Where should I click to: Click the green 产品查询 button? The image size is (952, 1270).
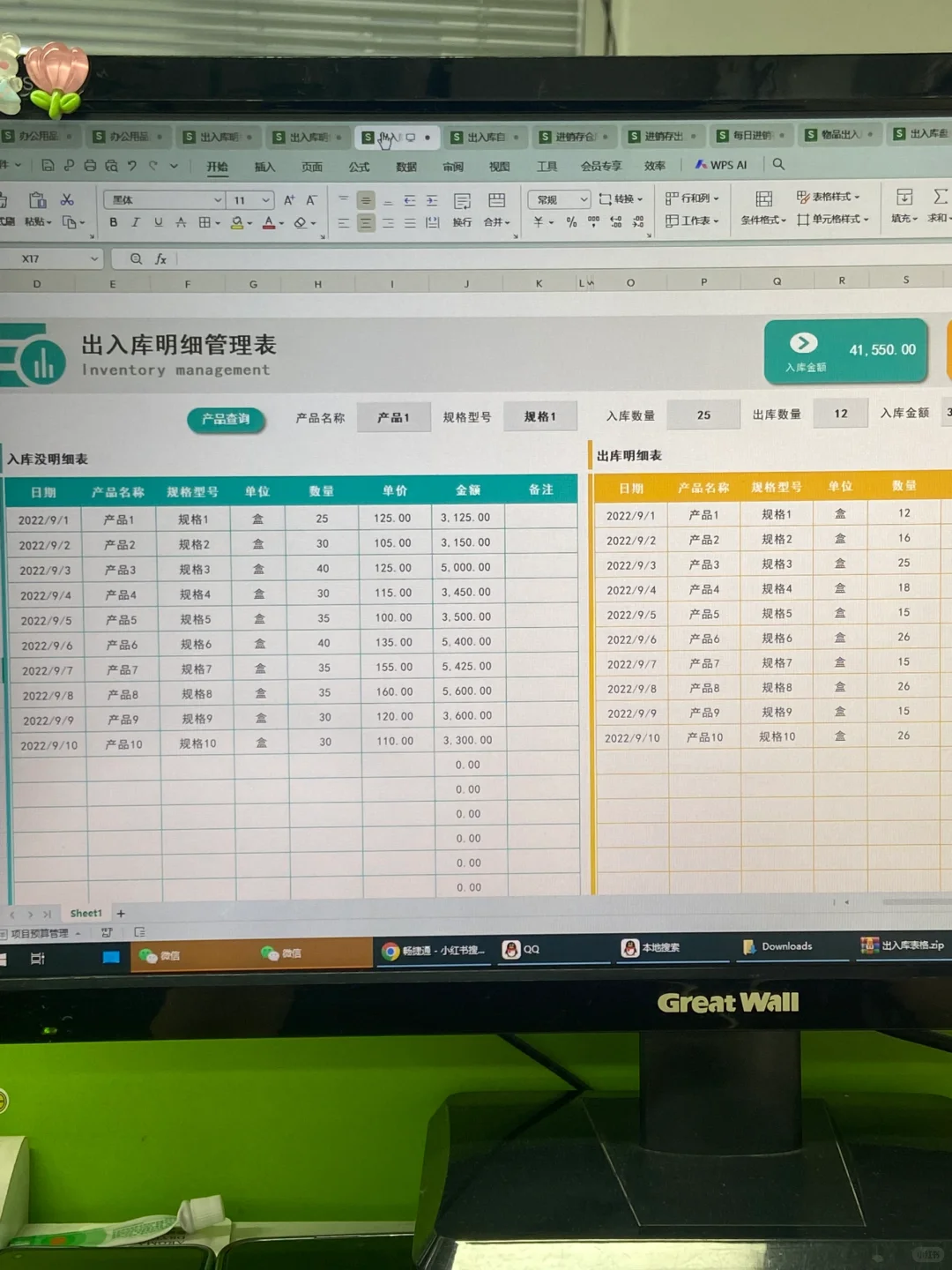click(226, 419)
